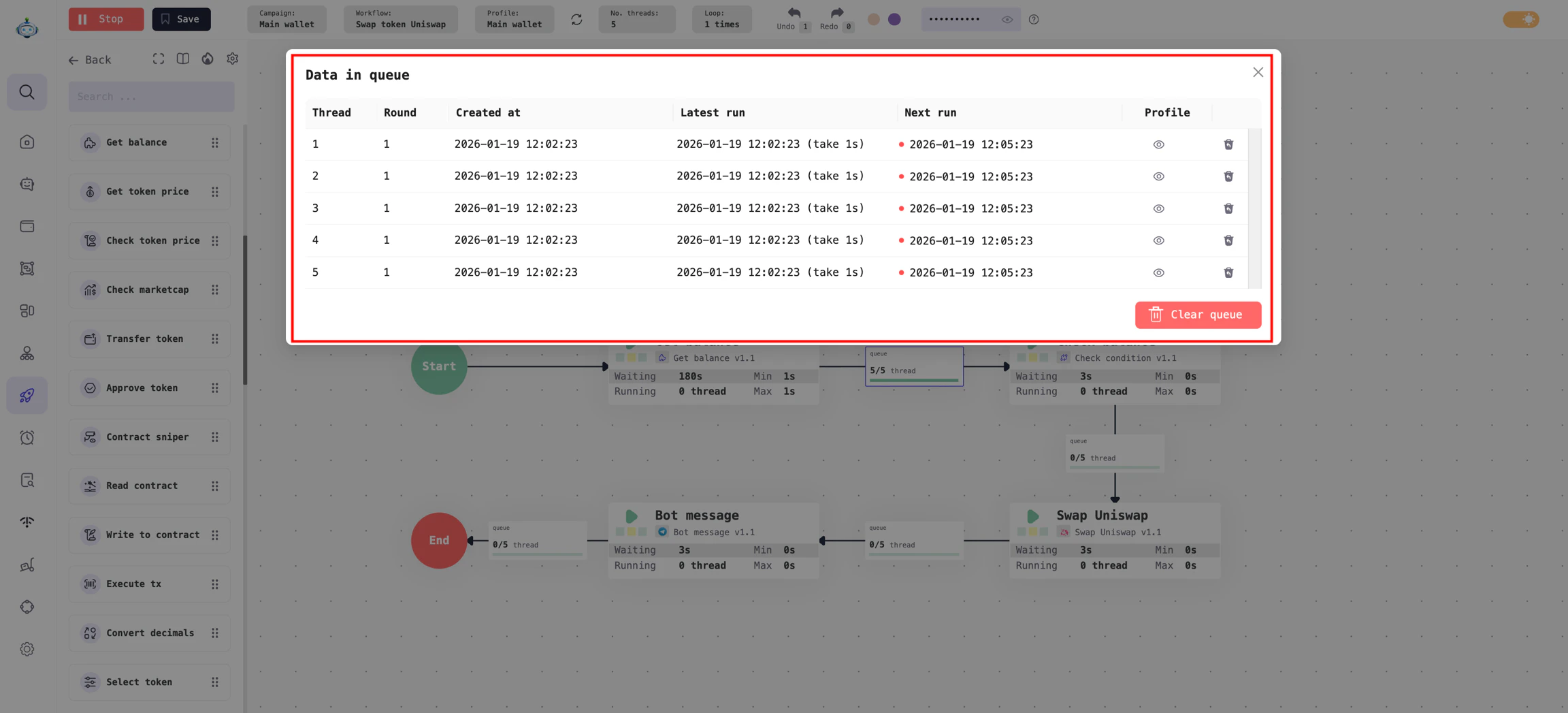Open the help question mark icon
Viewport: 1568px width, 713px height.
point(1034,20)
